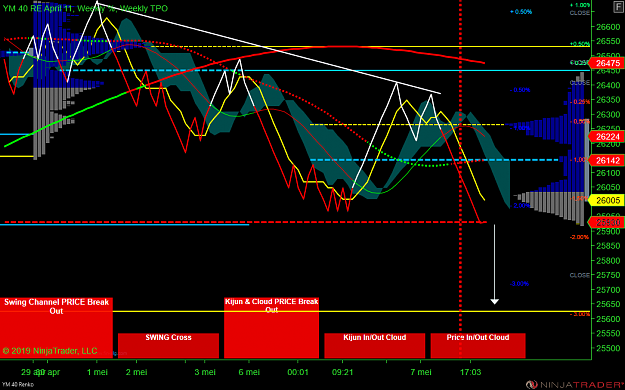Click the 1 mei date label
Image resolution: width=625 pixels, height=390 pixels.
point(97,372)
